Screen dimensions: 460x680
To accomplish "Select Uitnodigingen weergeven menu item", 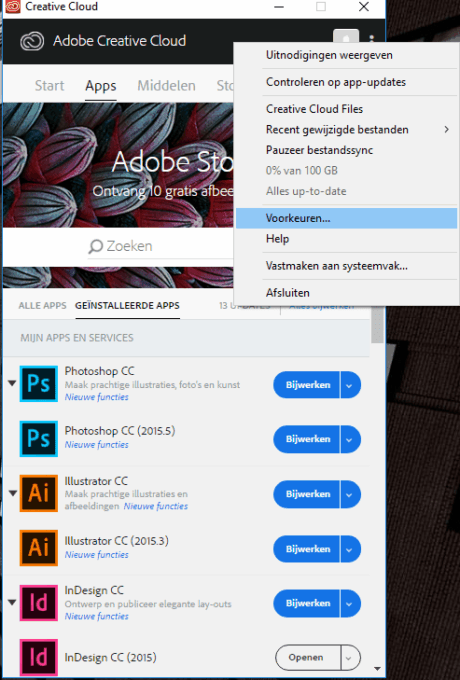I will [x=346, y=56].
